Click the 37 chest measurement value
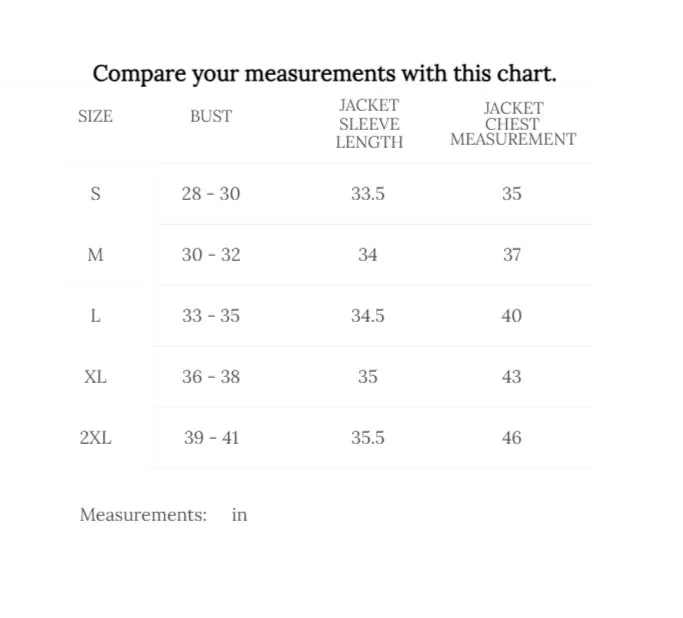The image size is (683, 618). click(512, 255)
